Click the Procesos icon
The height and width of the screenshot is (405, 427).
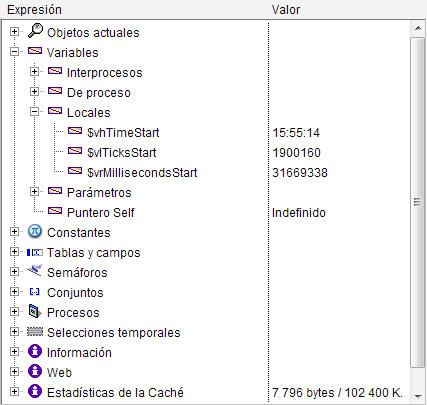pyautogui.click(x=35, y=311)
